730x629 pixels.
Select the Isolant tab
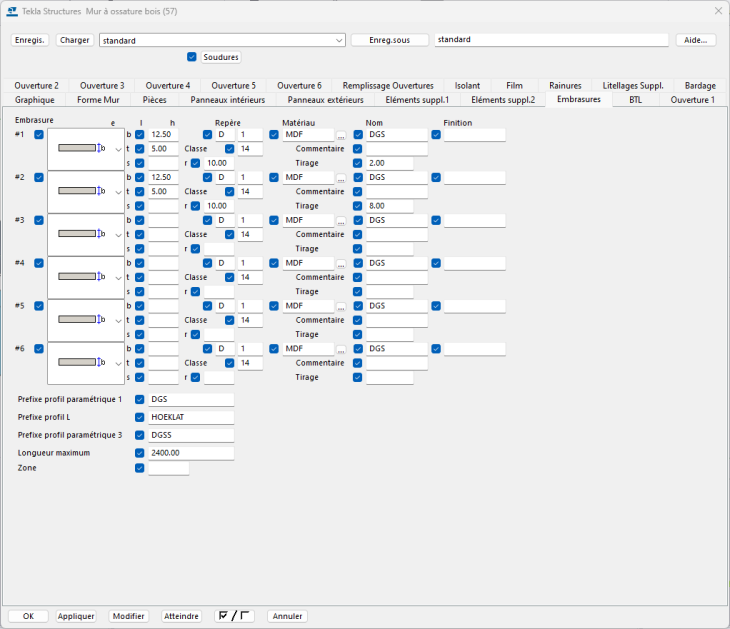tap(467, 86)
